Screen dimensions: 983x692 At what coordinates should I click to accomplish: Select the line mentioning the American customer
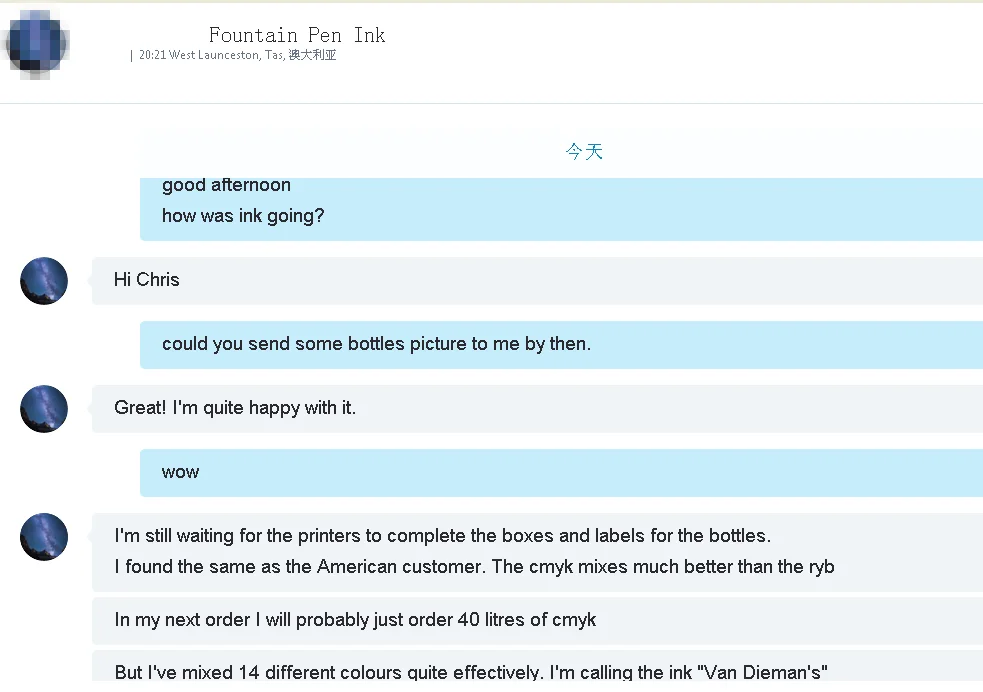pyautogui.click(x=474, y=567)
